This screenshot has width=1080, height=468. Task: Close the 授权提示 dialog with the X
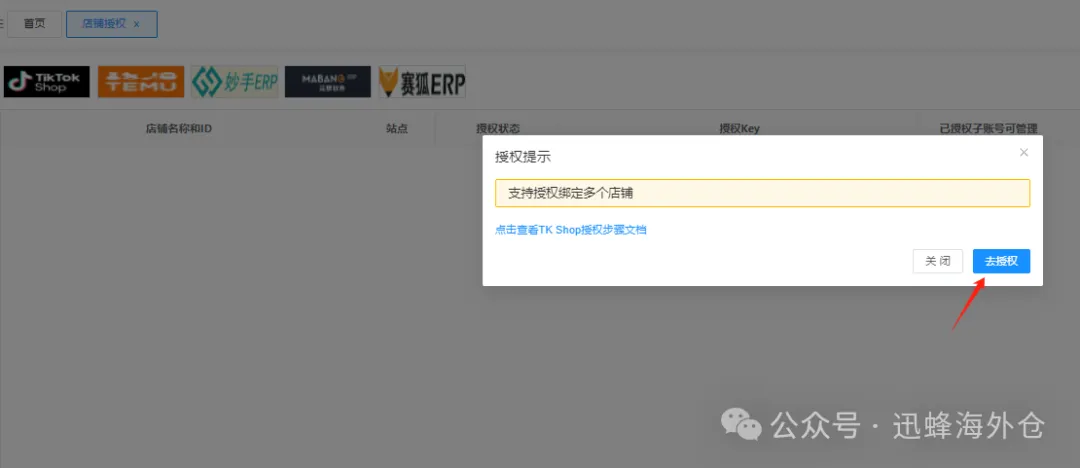click(x=1023, y=153)
